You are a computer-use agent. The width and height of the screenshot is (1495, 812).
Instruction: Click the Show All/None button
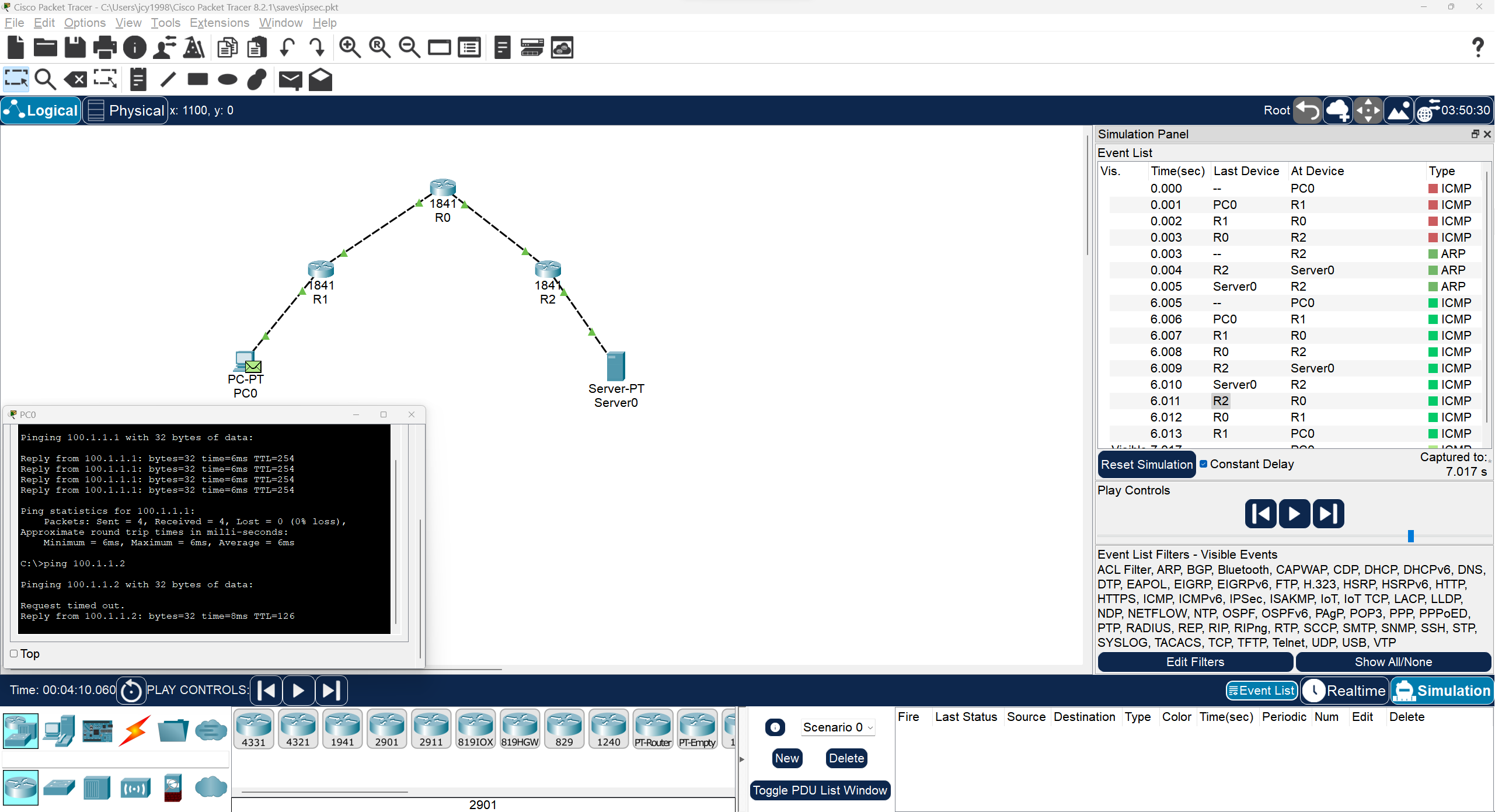[1393, 662]
